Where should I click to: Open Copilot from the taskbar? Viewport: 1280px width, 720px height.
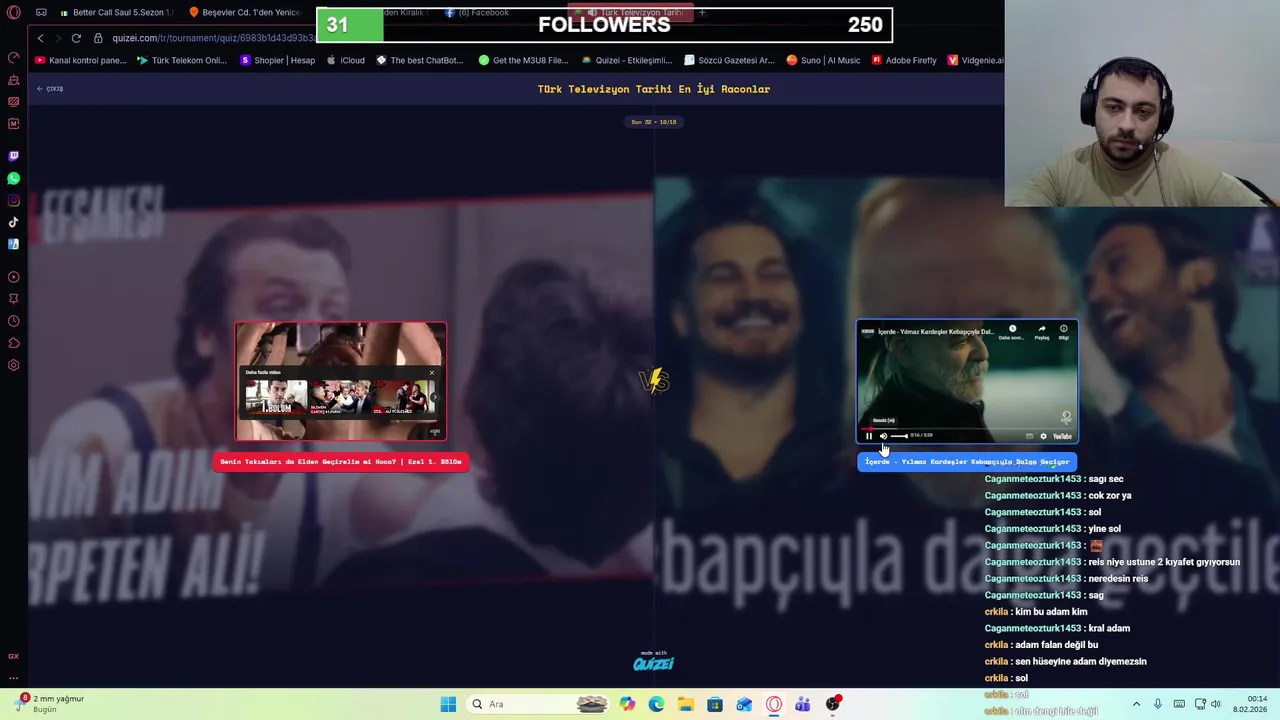pos(627,704)
